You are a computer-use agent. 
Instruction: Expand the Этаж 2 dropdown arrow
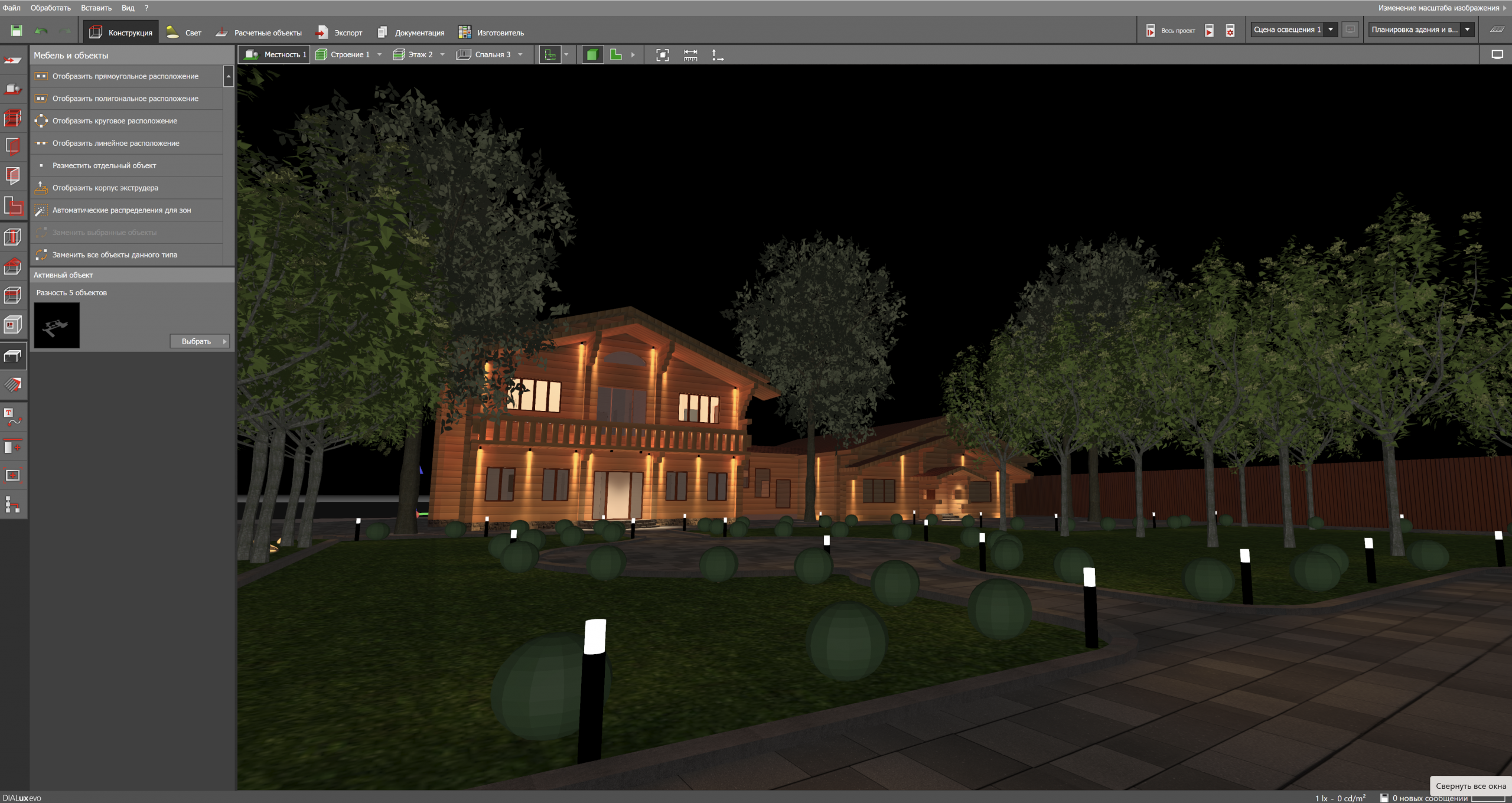pos(442,55)
